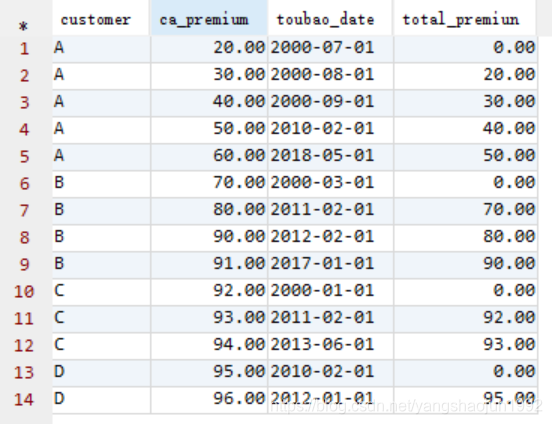The height and width of the screenshot is (424, 552).
Task: Click date cell 2000-09-01
Action: (330, 103)
